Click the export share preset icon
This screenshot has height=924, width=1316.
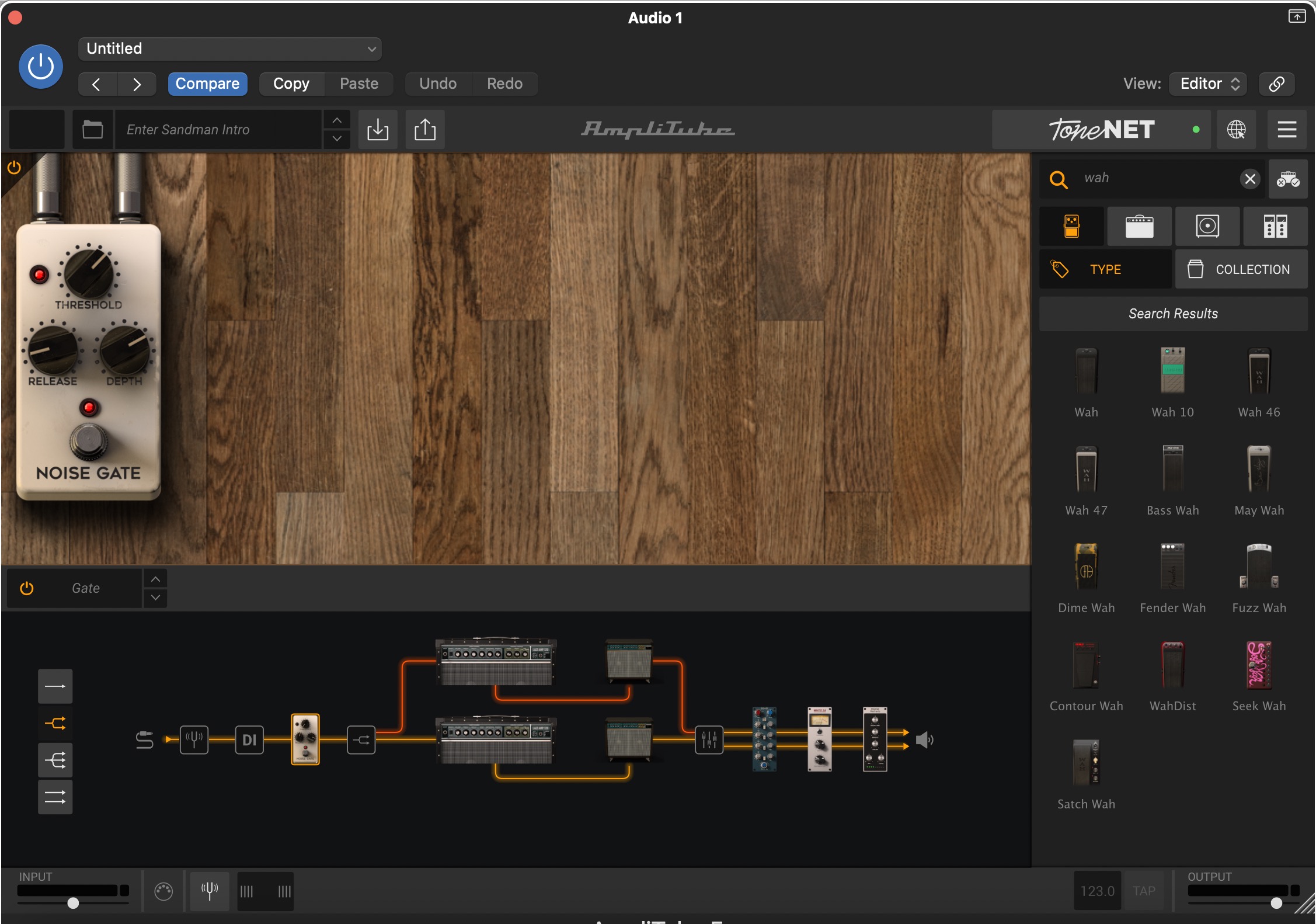click(425, 129)
